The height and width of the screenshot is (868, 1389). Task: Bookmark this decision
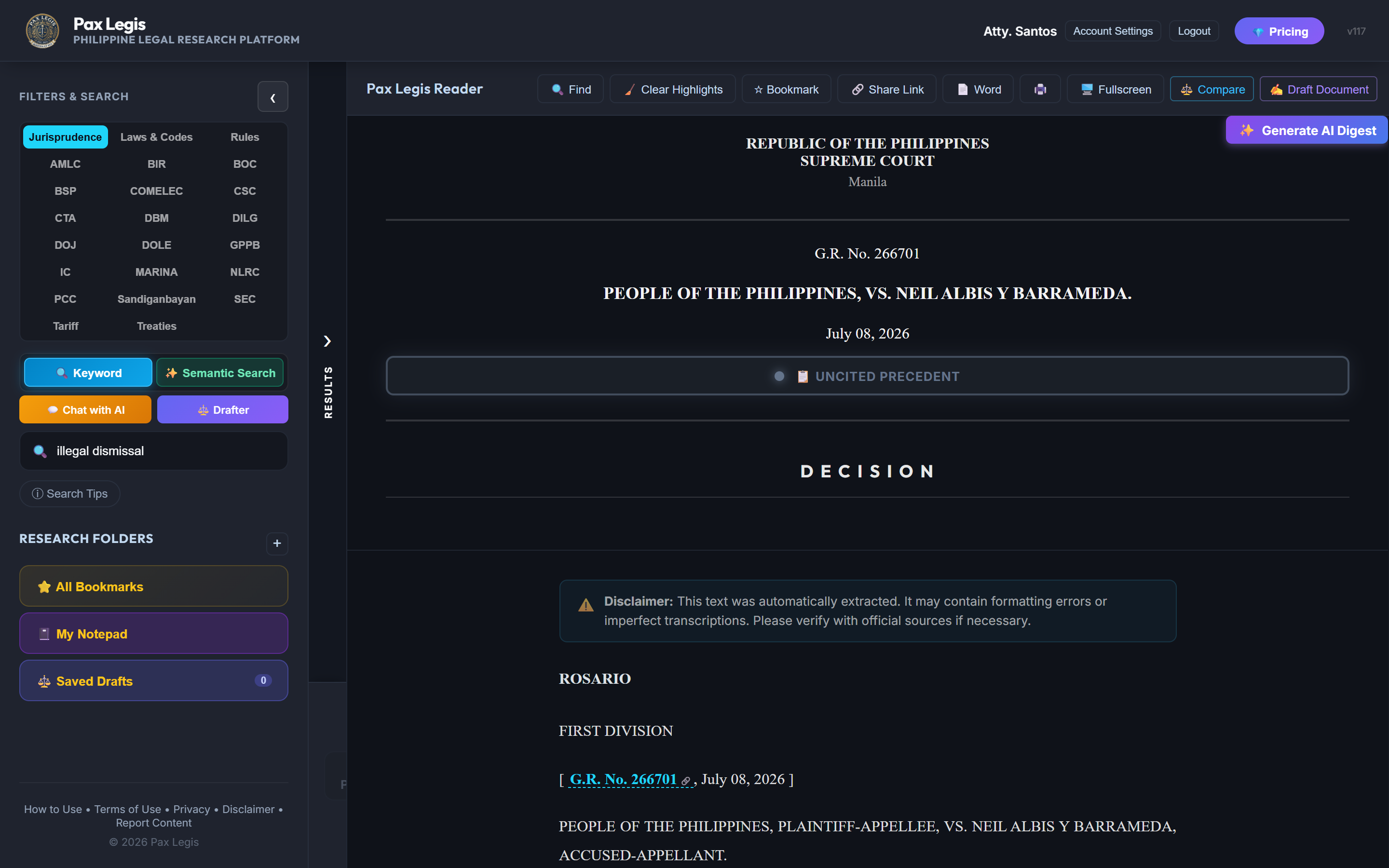coord(786,89)
